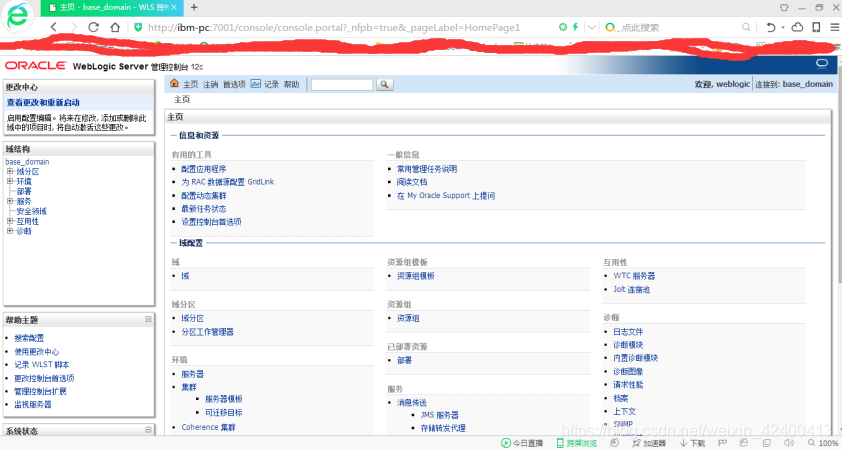The image size is (842, 449).
Task: Select the 主页 - base_domain browser tab
Action: pyautogui.click(x=112, y=8)
